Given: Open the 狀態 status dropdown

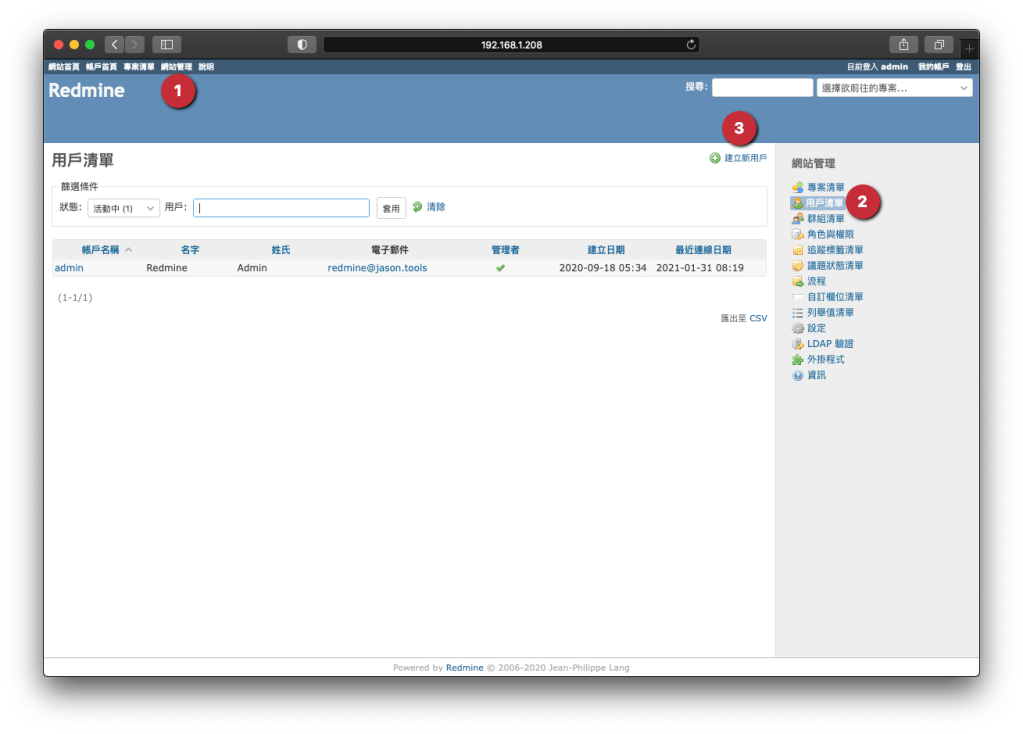Looking at the screenshot, I should point(123,208).
